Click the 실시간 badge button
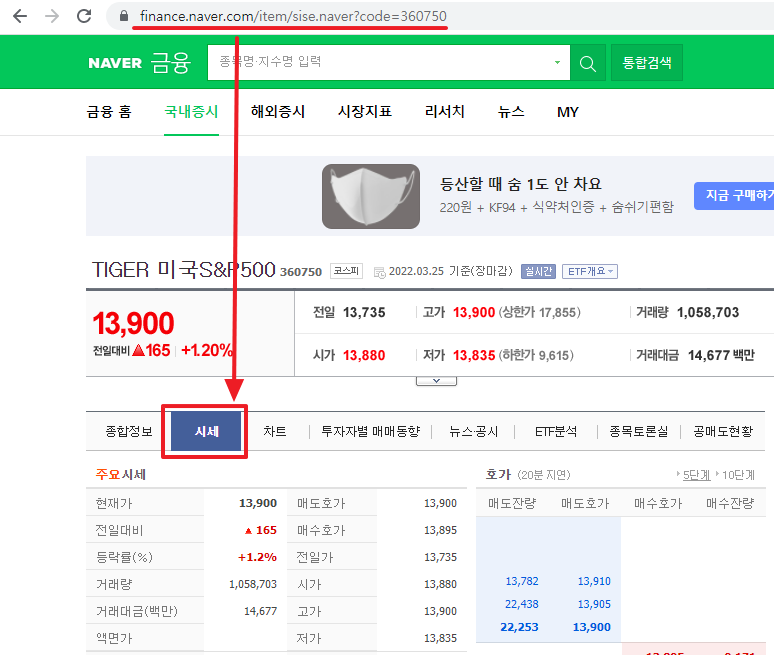 pos(538,271)
